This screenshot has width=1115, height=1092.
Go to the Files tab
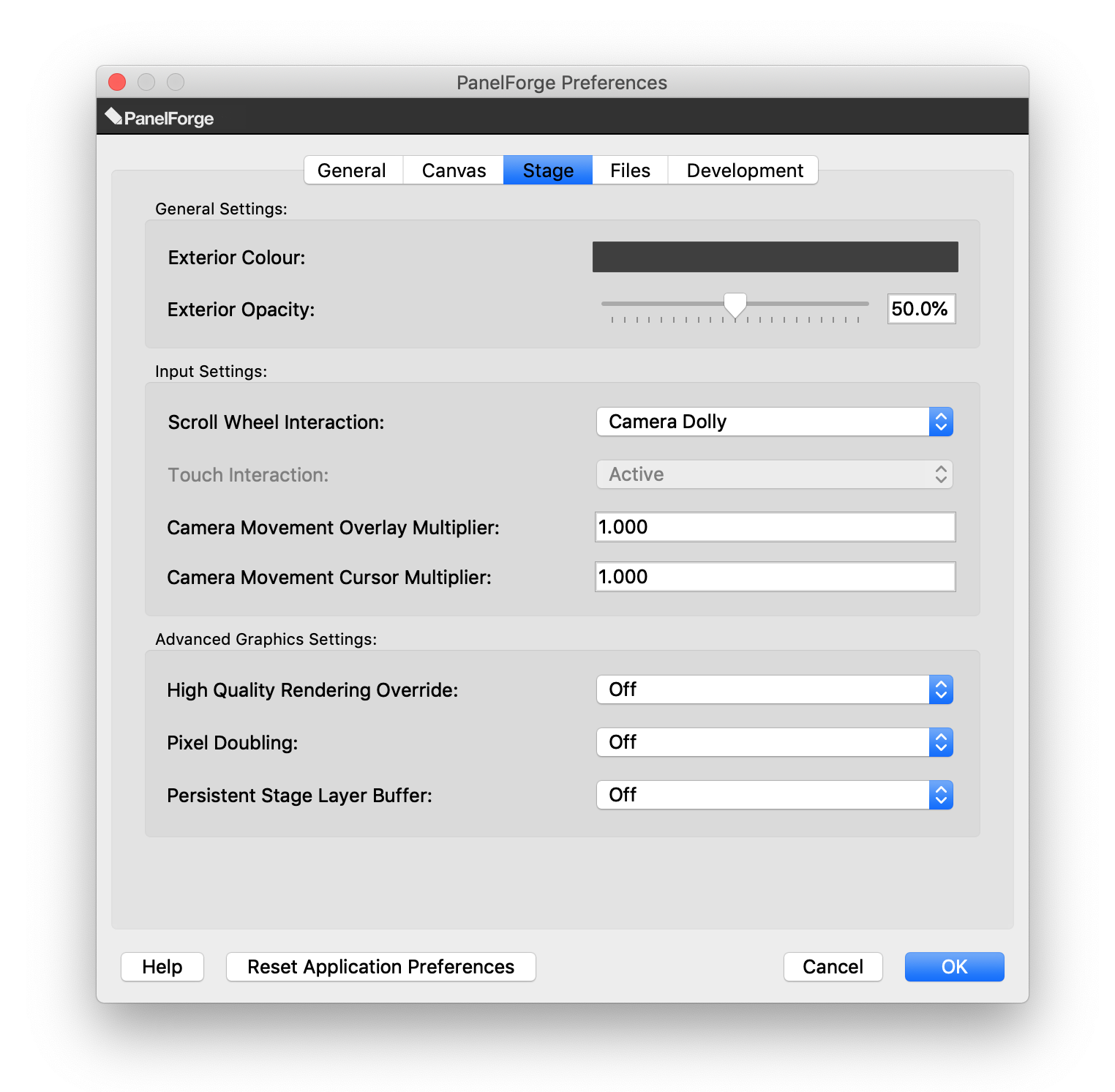[630, 171]
